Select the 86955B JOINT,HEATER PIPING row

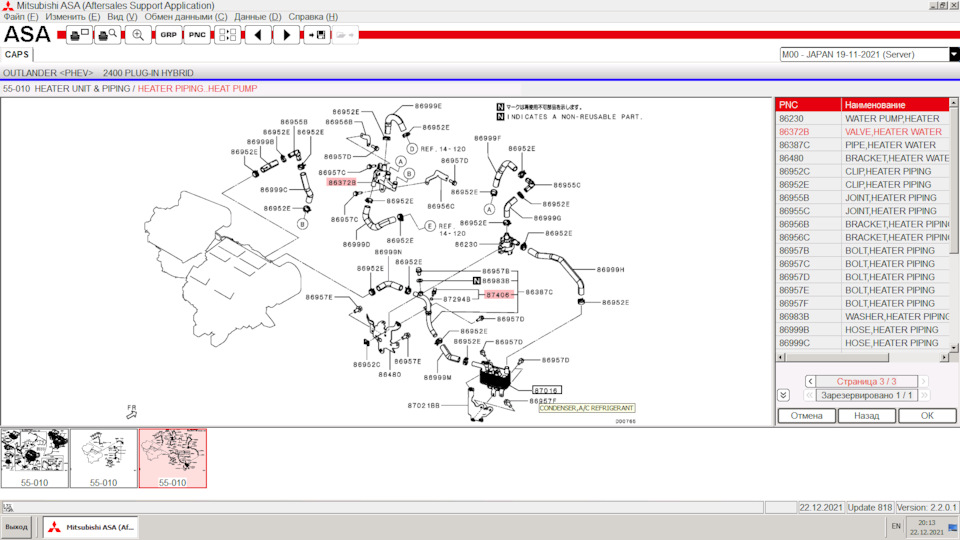pyautogui.click(x=862, y=198)
